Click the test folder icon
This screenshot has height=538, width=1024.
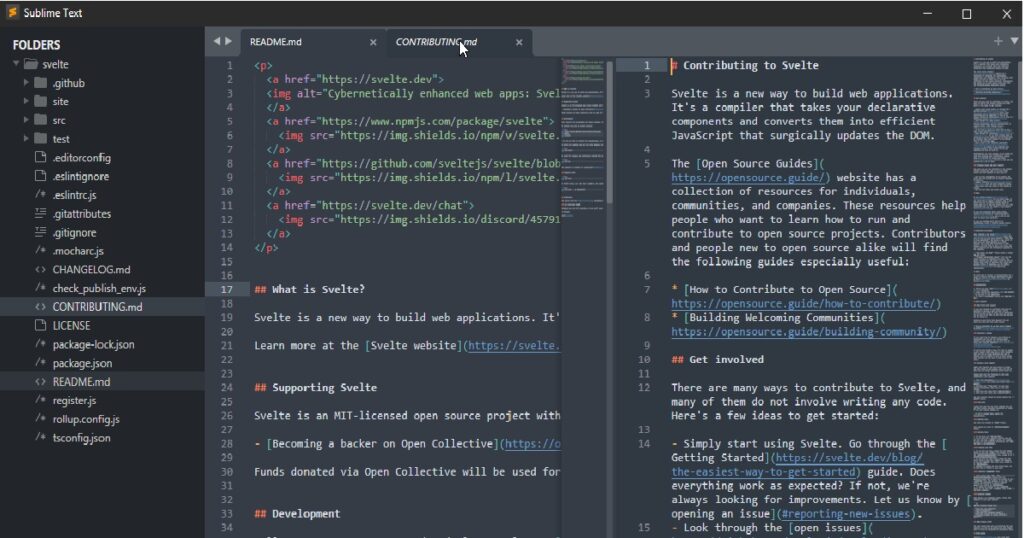[40, 138]
